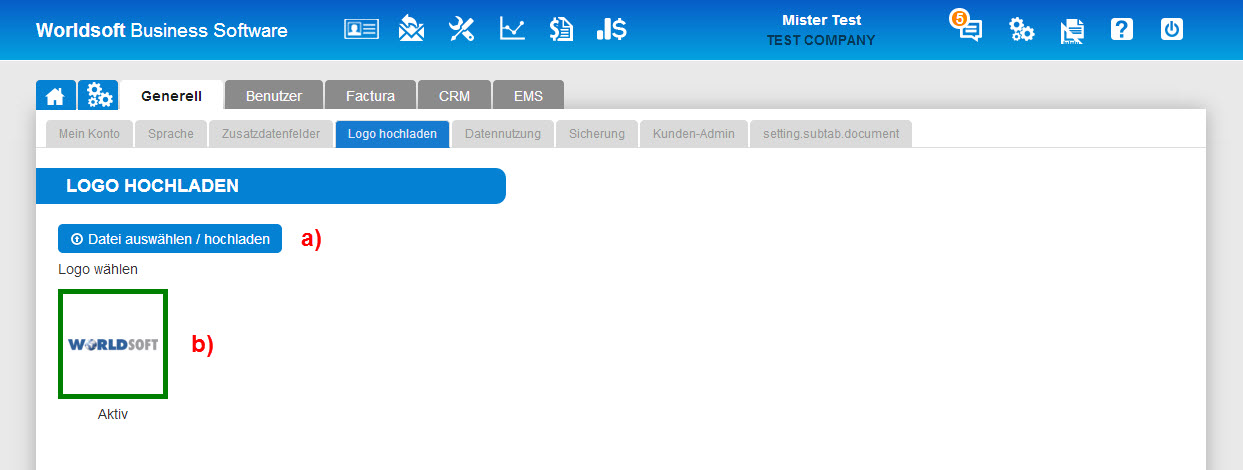Switch to the Generell tab
This screenshot has width=1243, height=470.
tap(171, 96)
